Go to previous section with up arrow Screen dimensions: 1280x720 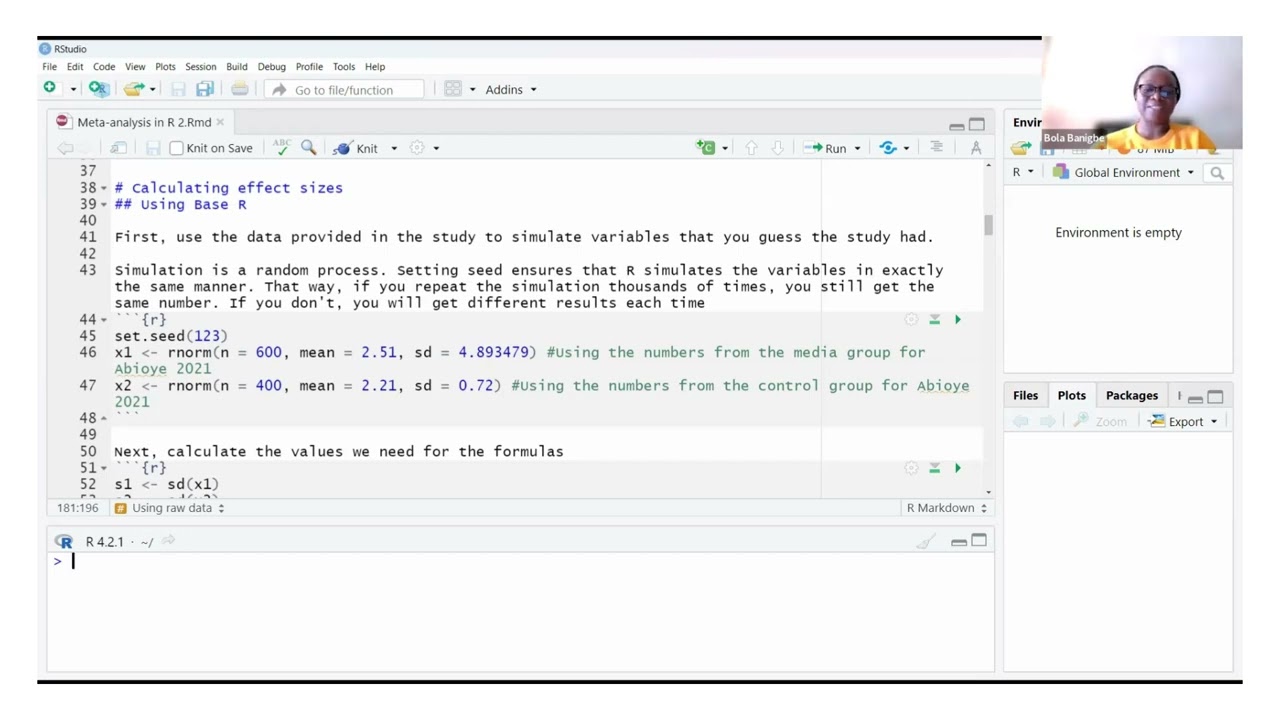751,148
